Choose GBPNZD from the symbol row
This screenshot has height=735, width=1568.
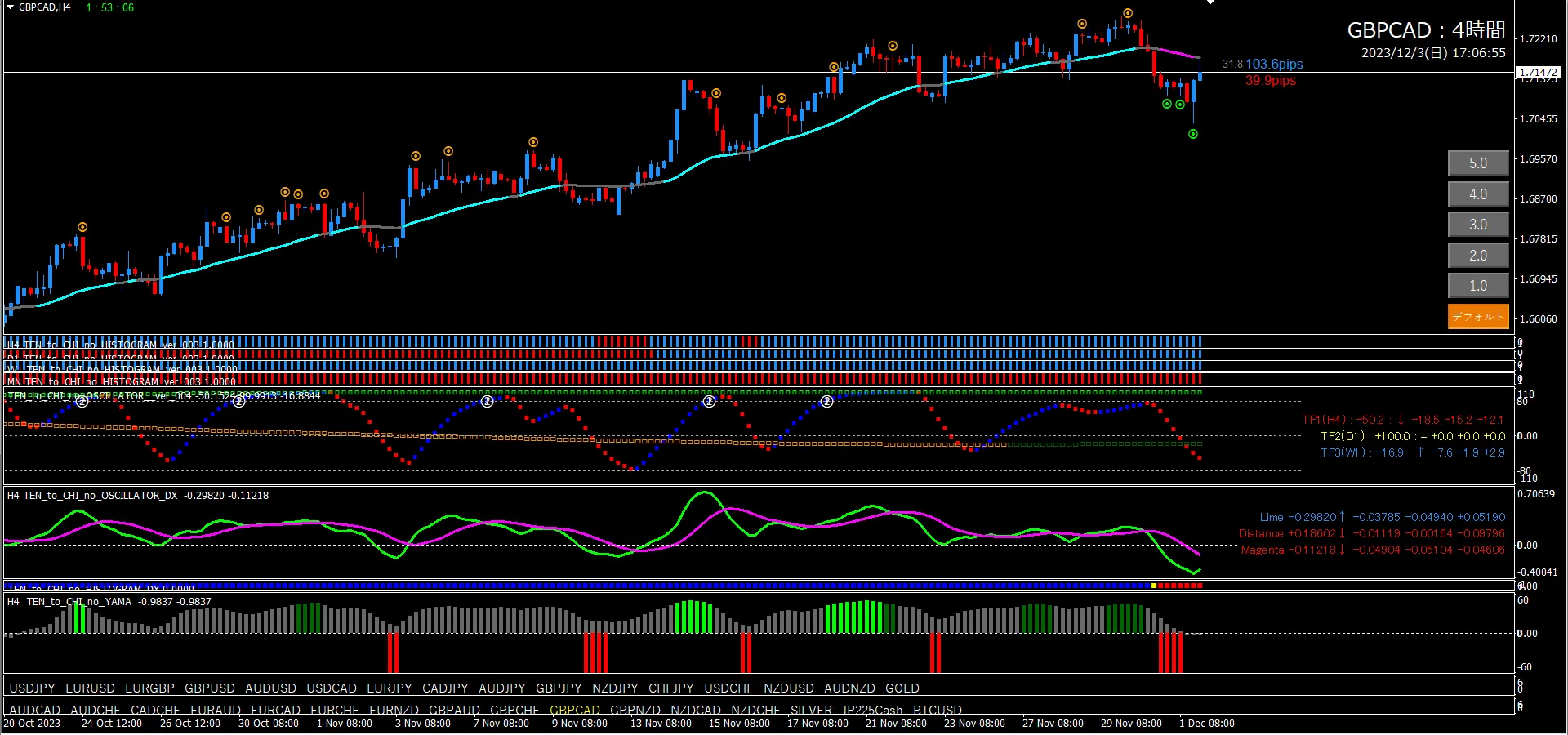pos(635,710)
